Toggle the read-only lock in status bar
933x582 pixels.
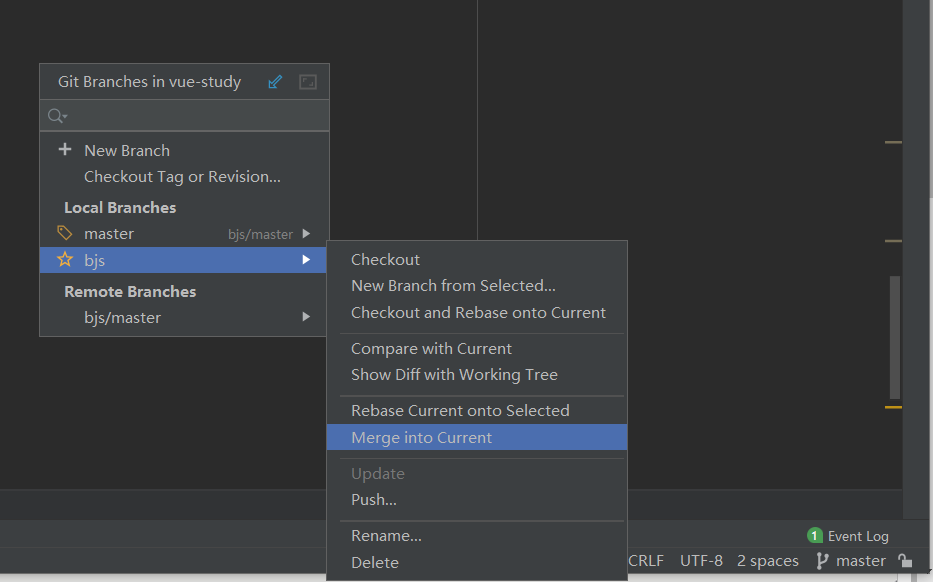point(904,561)
